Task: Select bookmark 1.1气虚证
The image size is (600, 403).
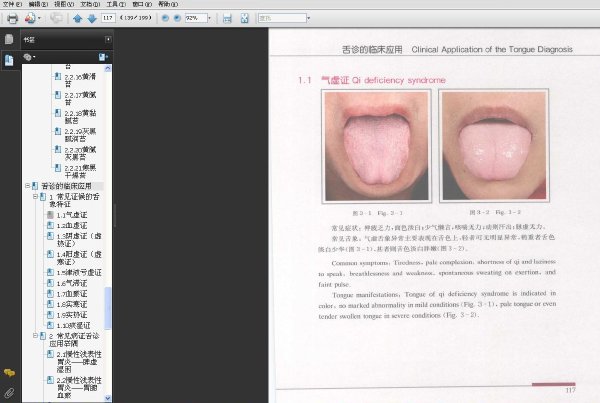Action: (x=72, y=215)
